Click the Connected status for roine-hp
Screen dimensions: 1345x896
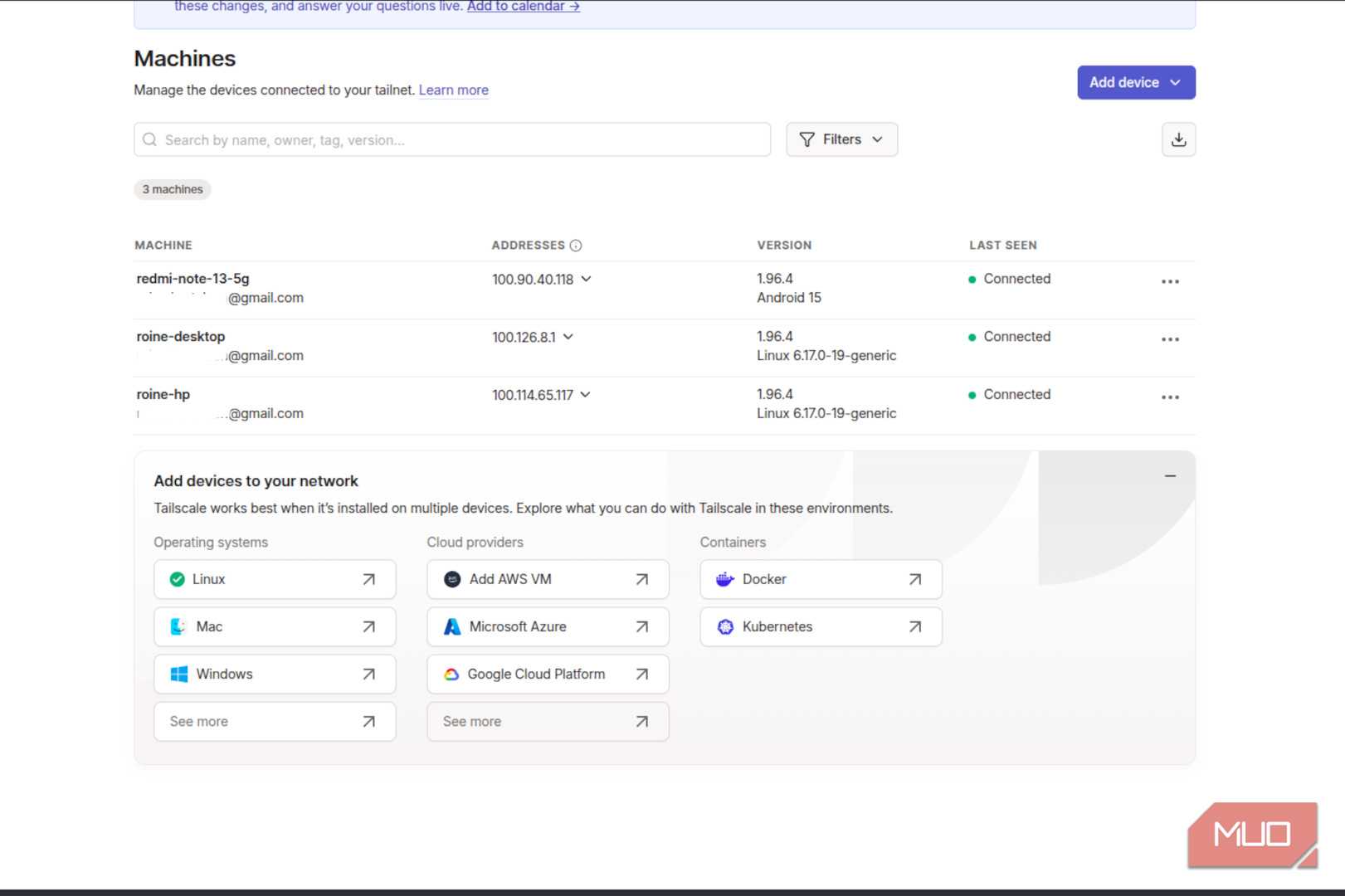[x=1010, y=395]
